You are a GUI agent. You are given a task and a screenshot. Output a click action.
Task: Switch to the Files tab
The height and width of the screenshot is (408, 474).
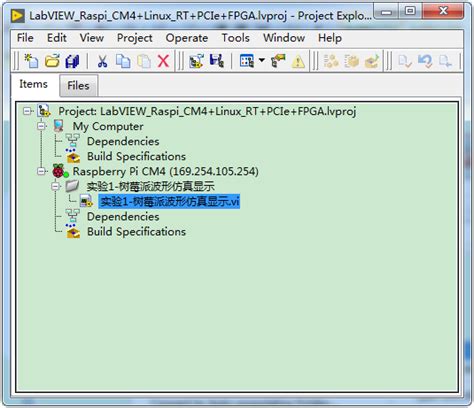pyautogui.click(x=78, y=86)
